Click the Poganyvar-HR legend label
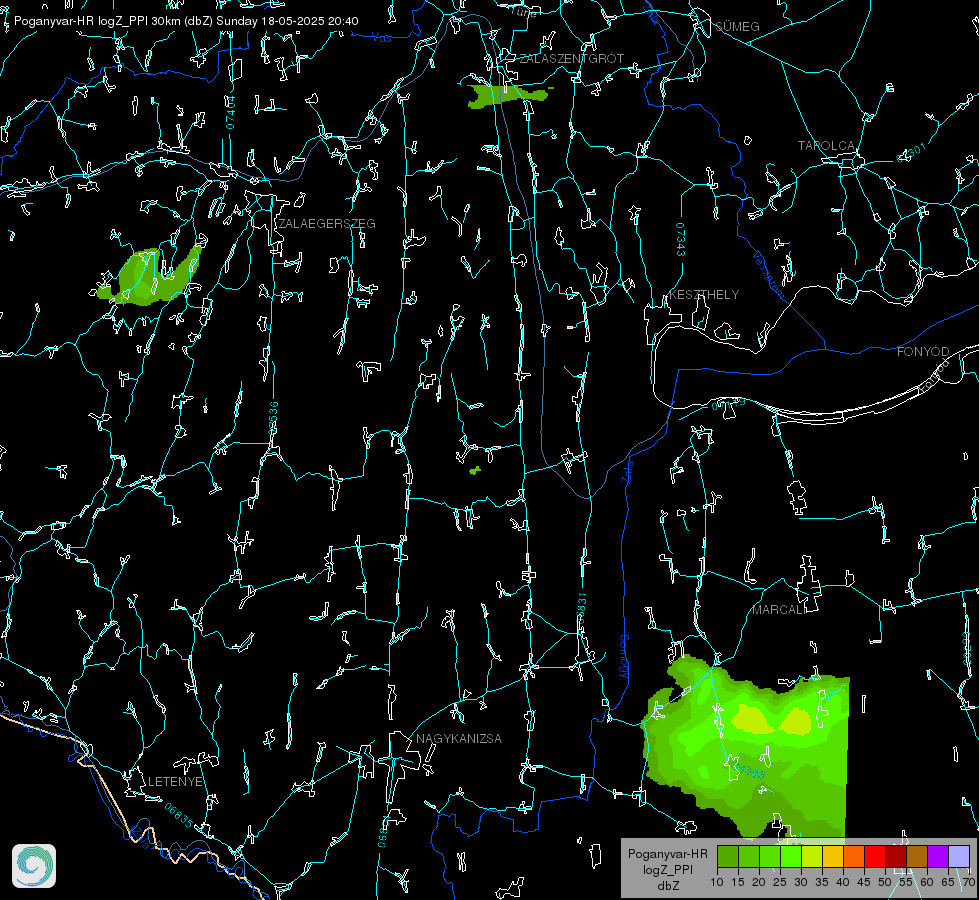This screenshot has height=900, width=979. [667, 854]
